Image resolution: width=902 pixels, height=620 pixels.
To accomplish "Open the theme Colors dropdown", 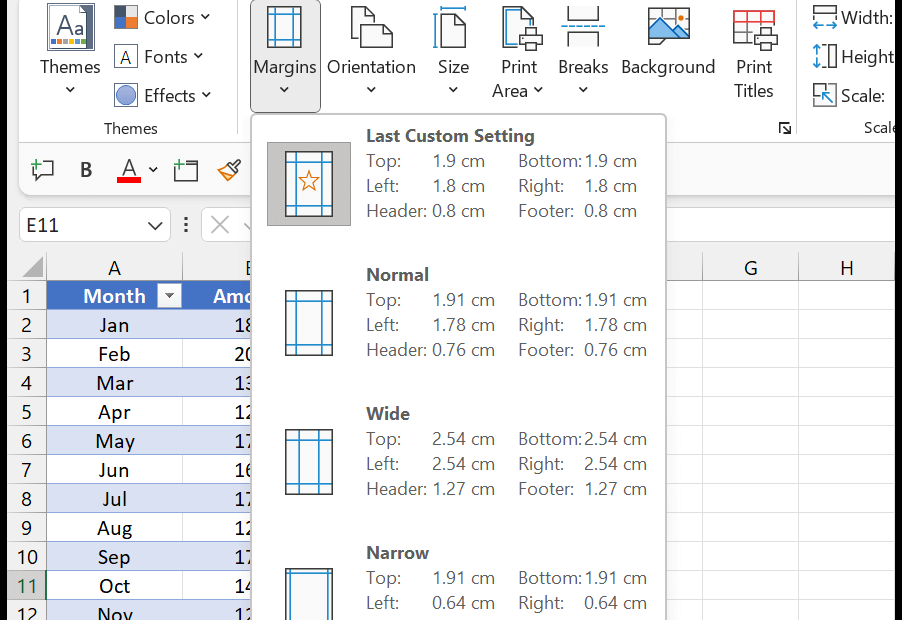I will [162, 18].
